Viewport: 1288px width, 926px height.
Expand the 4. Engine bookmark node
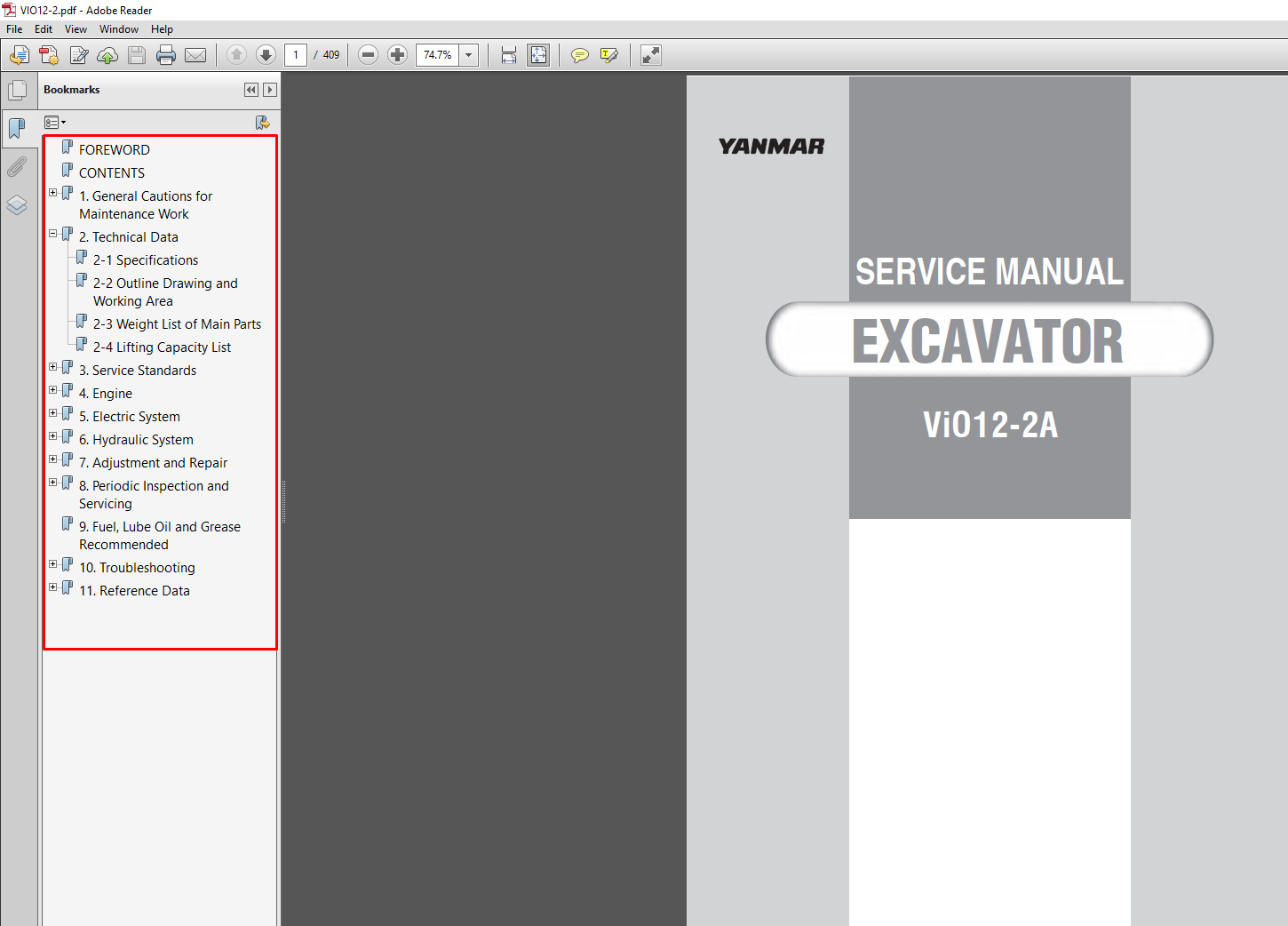[x=53, y=390]
